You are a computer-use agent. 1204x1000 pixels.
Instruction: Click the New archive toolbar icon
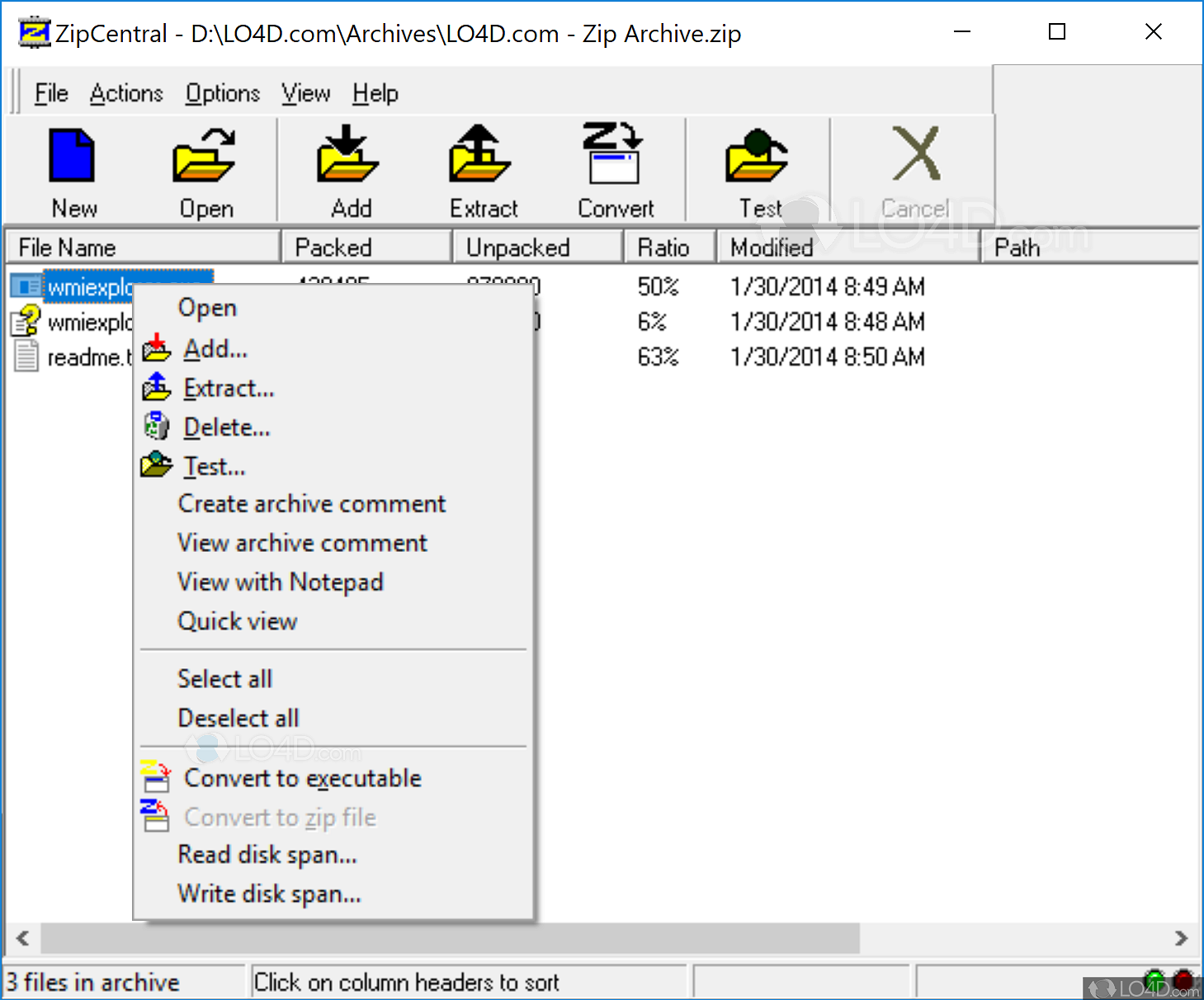pos(73,155)
